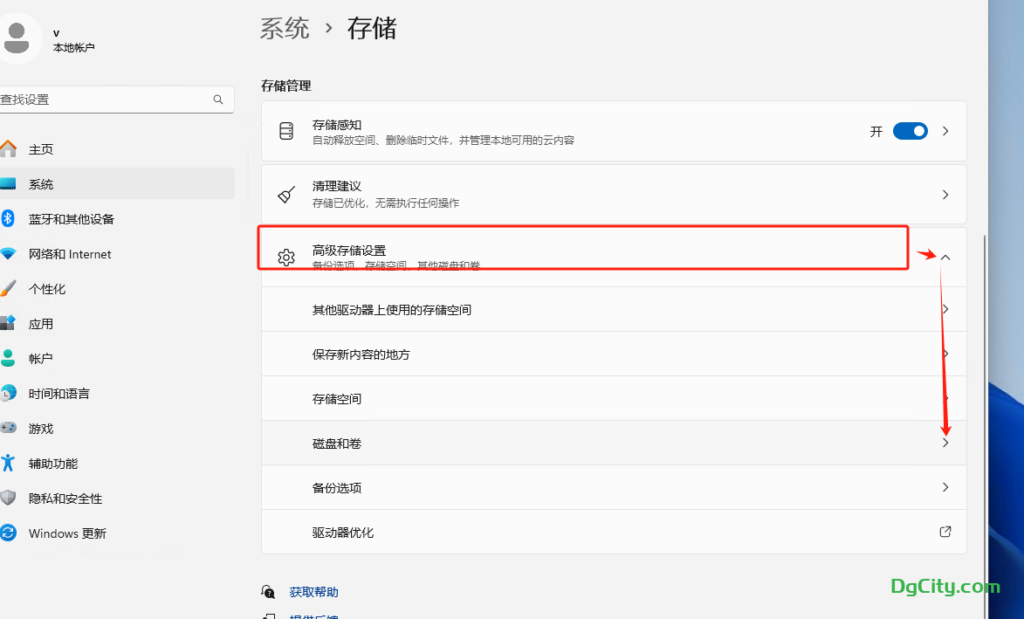Click the Personalization (个性化) brush icon

(9, 289)
